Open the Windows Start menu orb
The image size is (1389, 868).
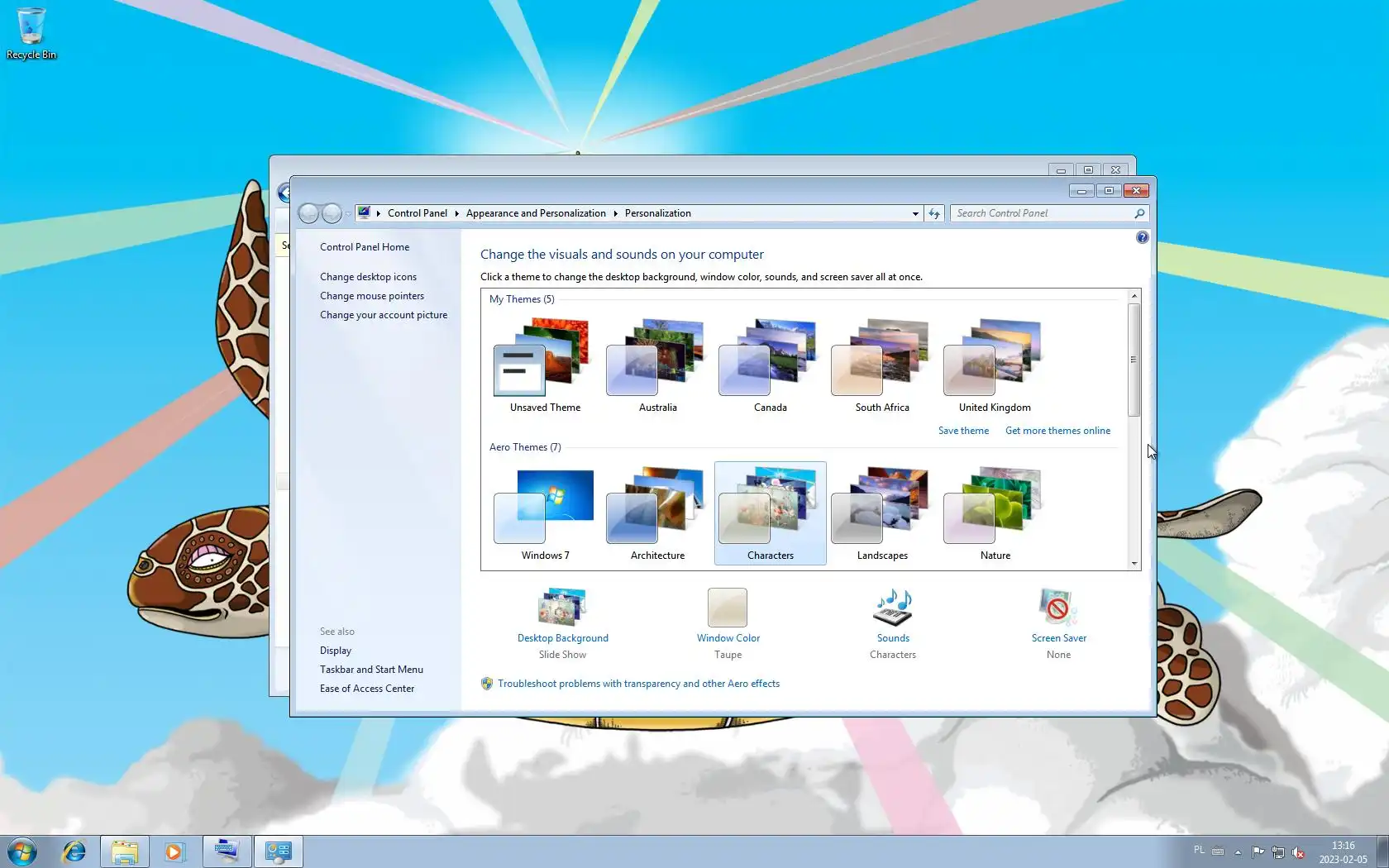point(22,851)
